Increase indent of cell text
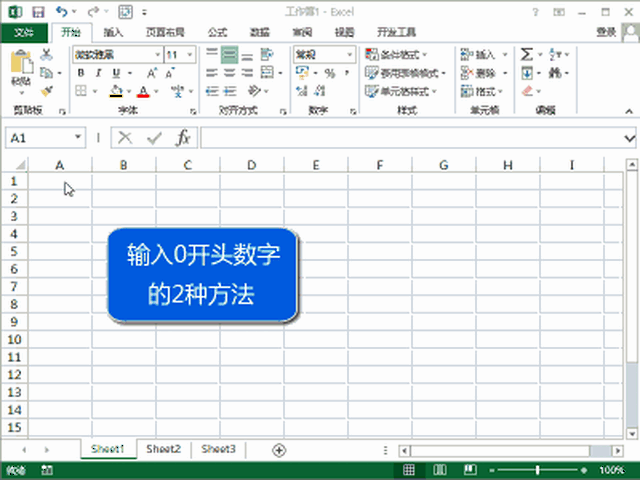 tap(230, 91)
